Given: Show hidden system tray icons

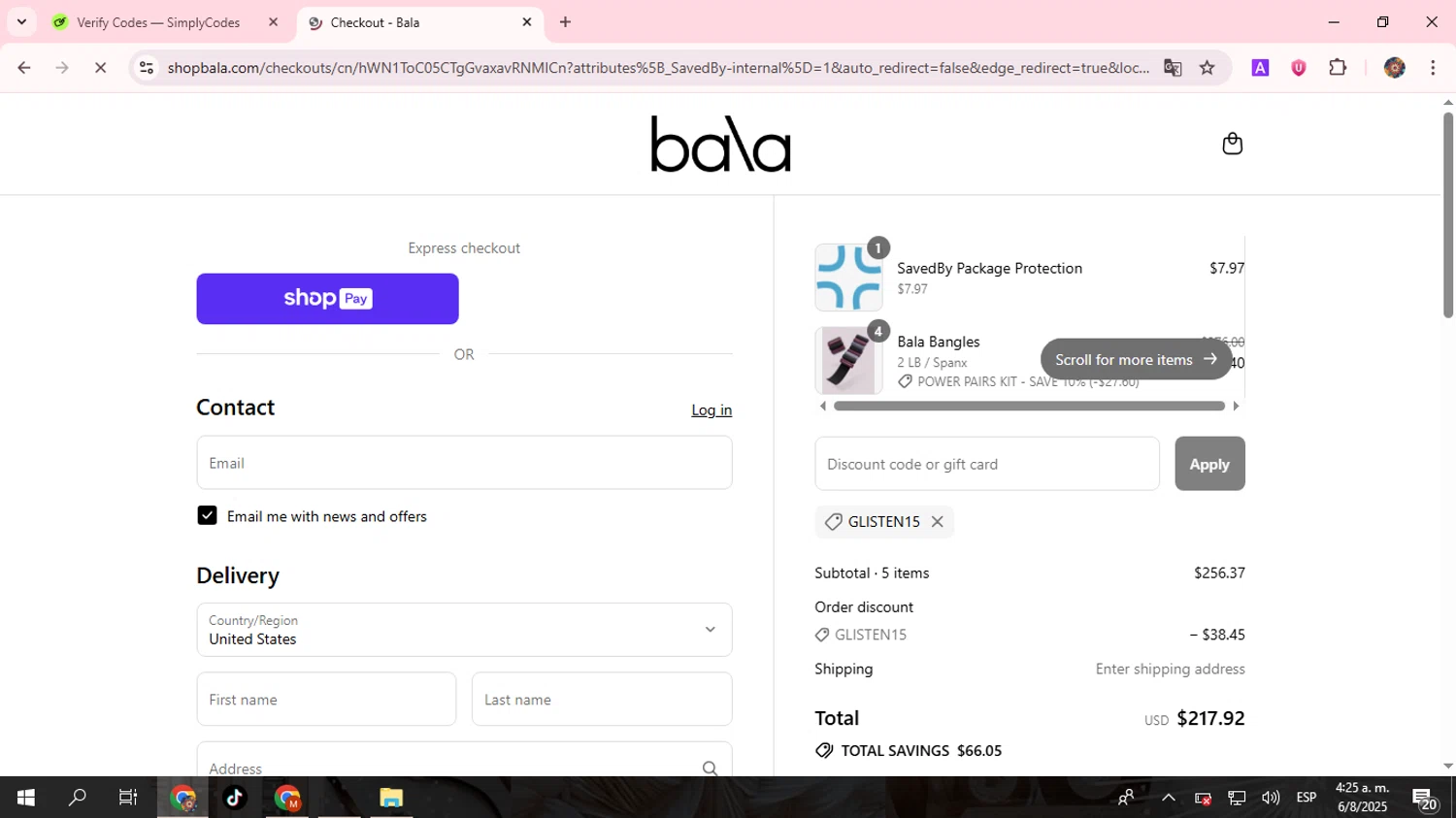Looking at the screenshot, I should click(1169, 798).
